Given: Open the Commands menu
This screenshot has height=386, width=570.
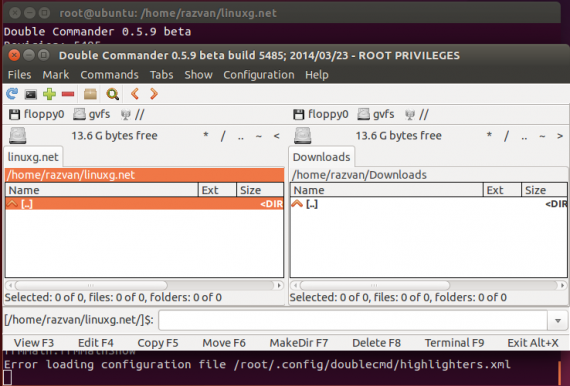Looking at the screenshot, I should click(x=109, y=75).
